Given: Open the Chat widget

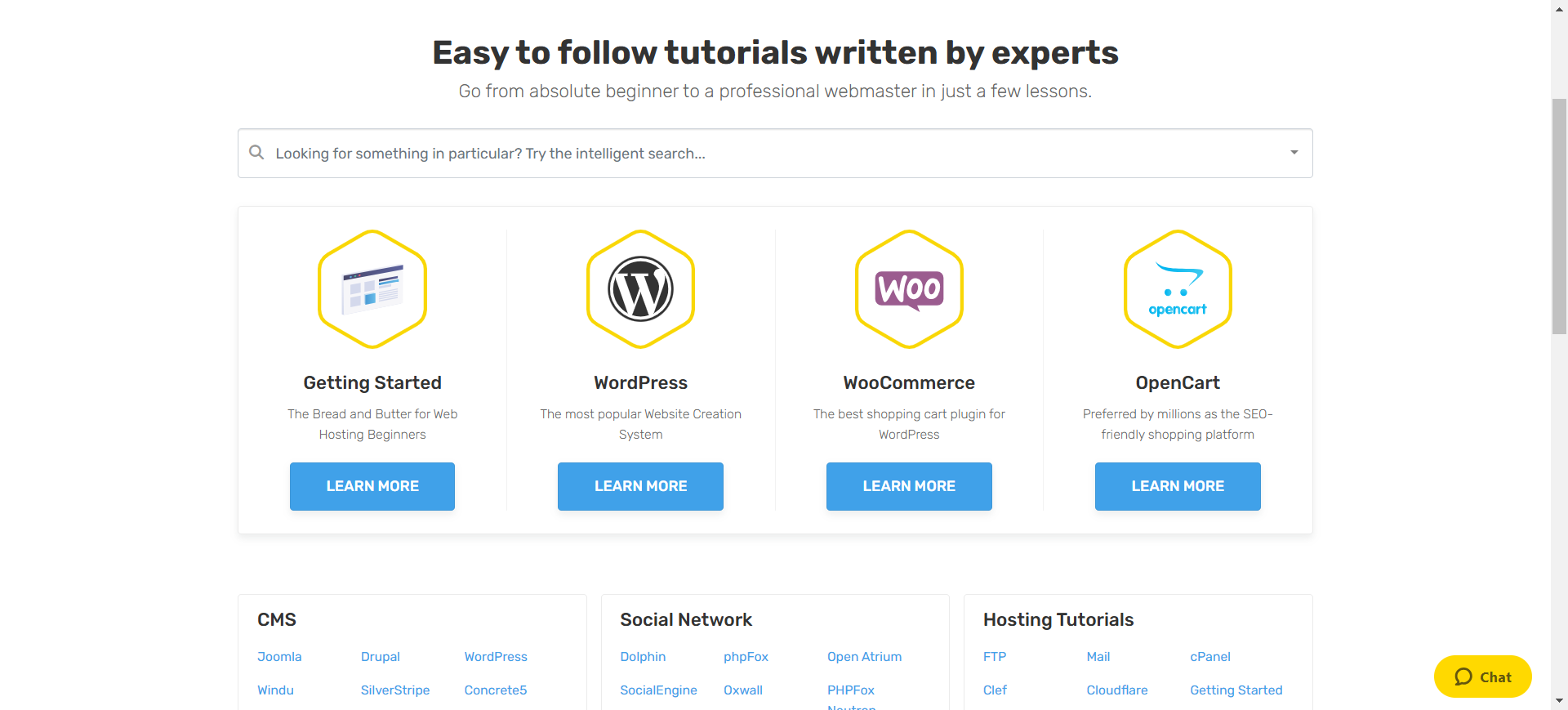Looking at the screenshot, I should click(x=1482, y=677).
